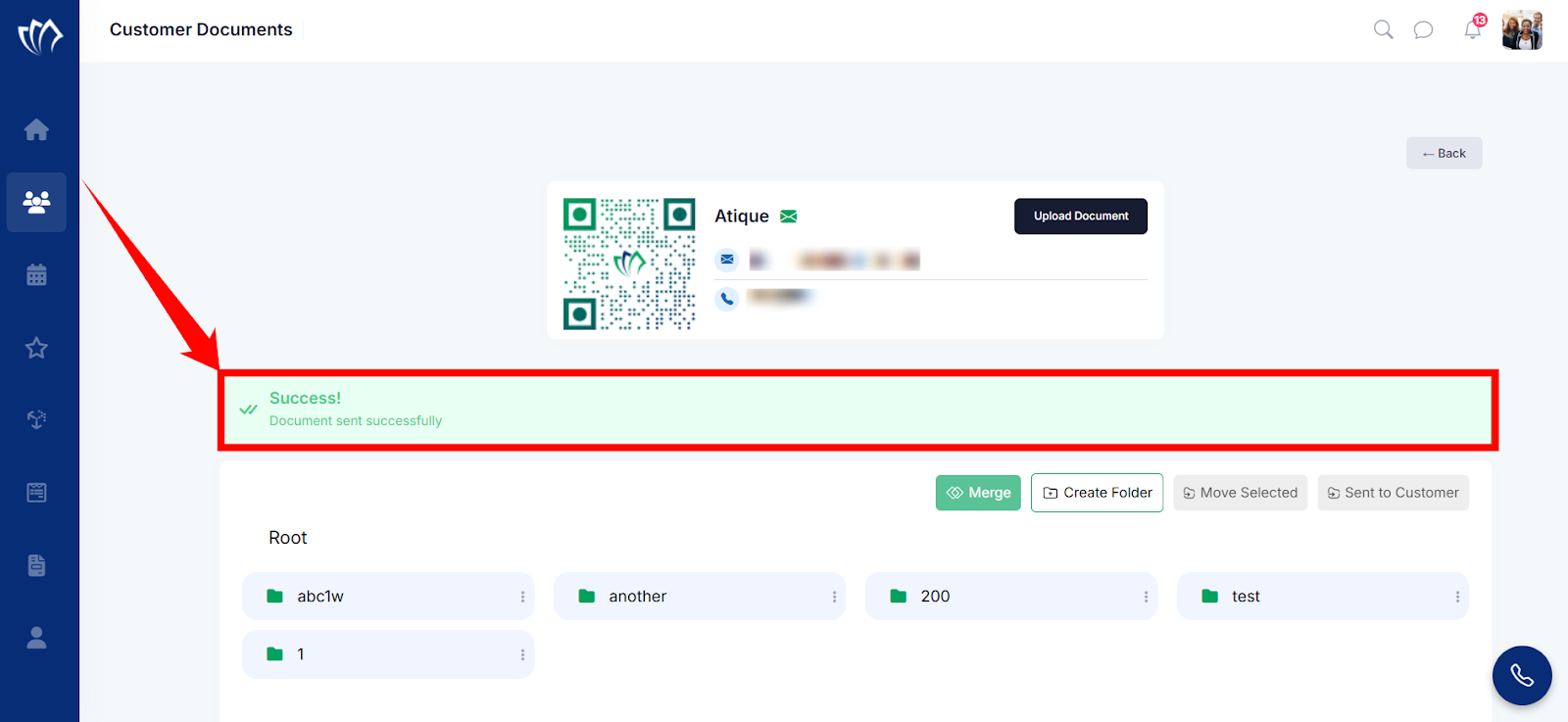Viewport: 1568px width, 722px height.
Task: Open the user avatar menu
Action: pyautogui.click(x=1522, y=30)
